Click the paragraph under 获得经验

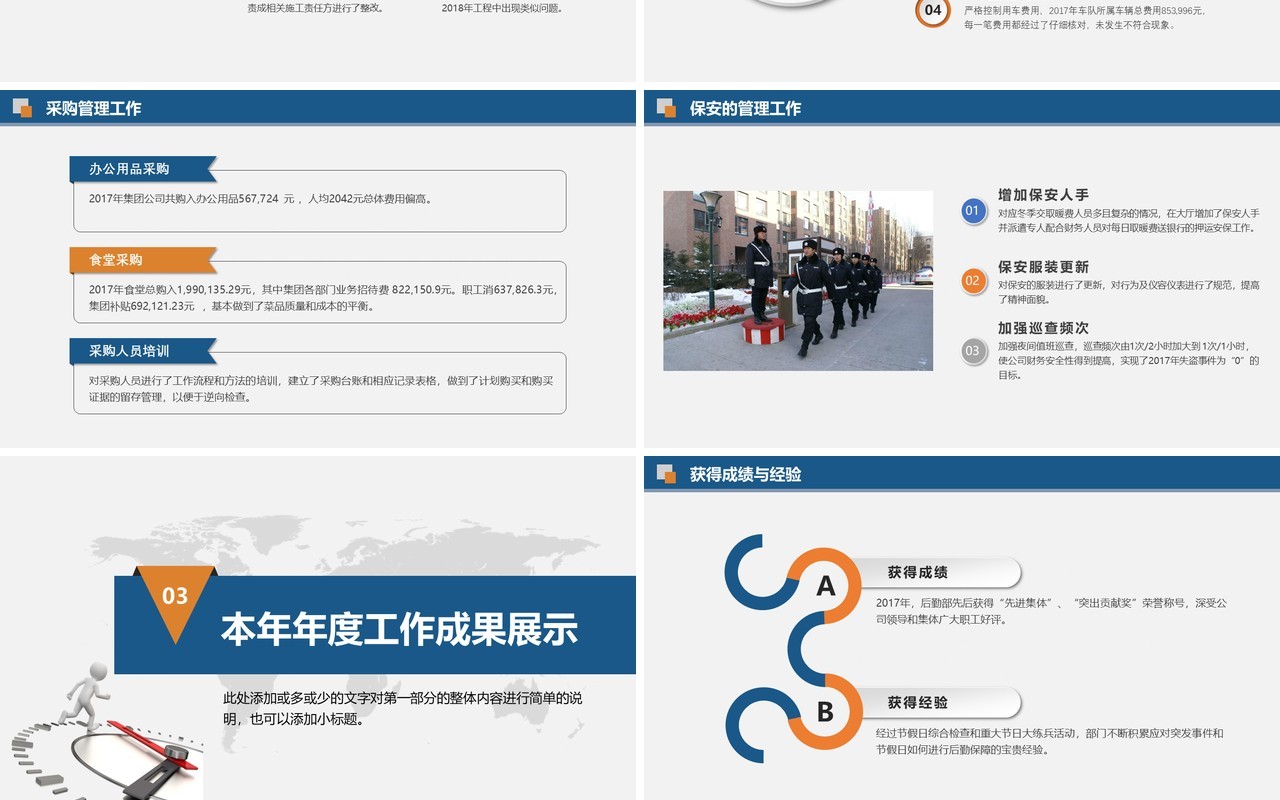point(1050,741)
